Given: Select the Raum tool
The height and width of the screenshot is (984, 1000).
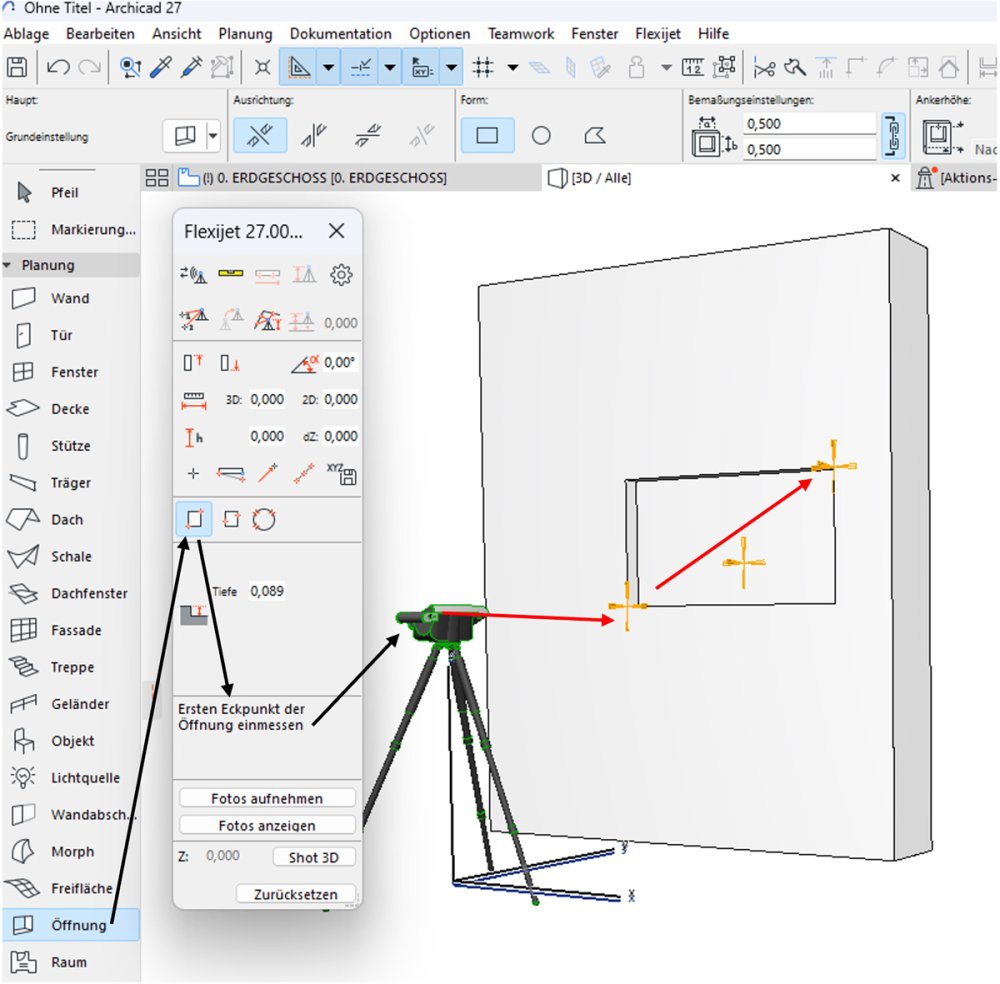Looking at the screenshot, I should tap(70, 962).
